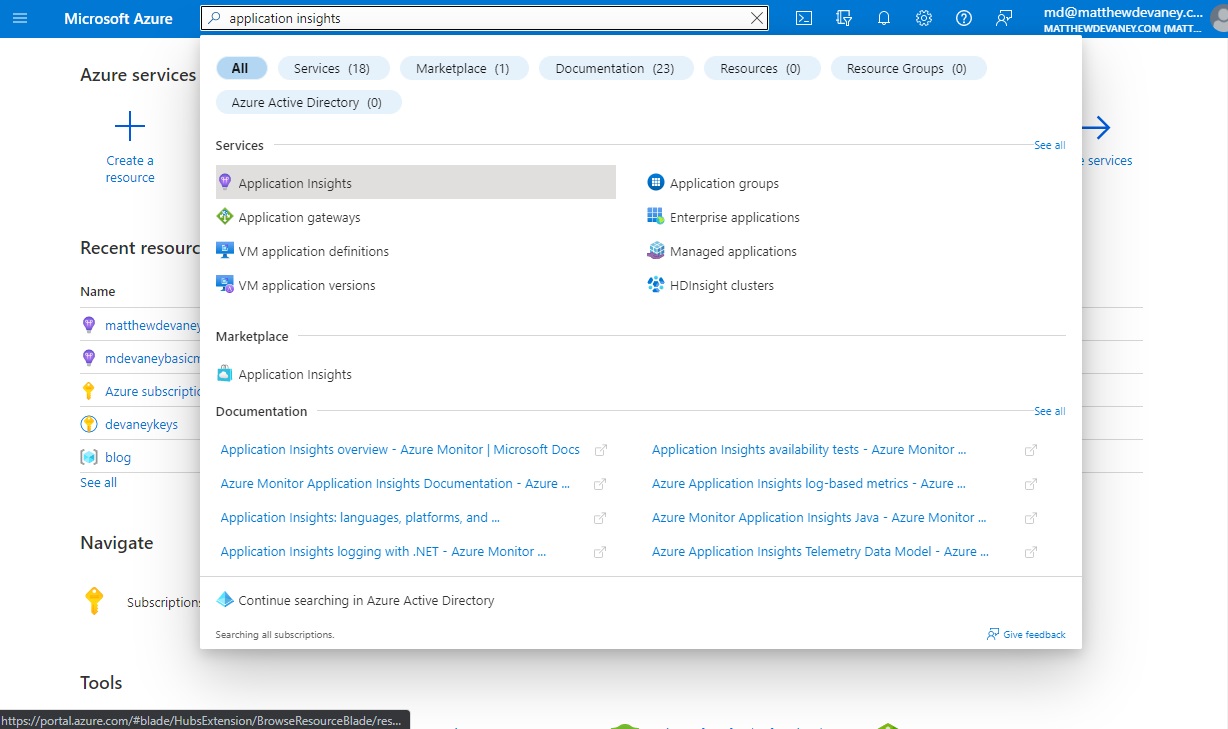Open portal settings gear
Viewport: 1228px width, 729px height.
point(924,18)
